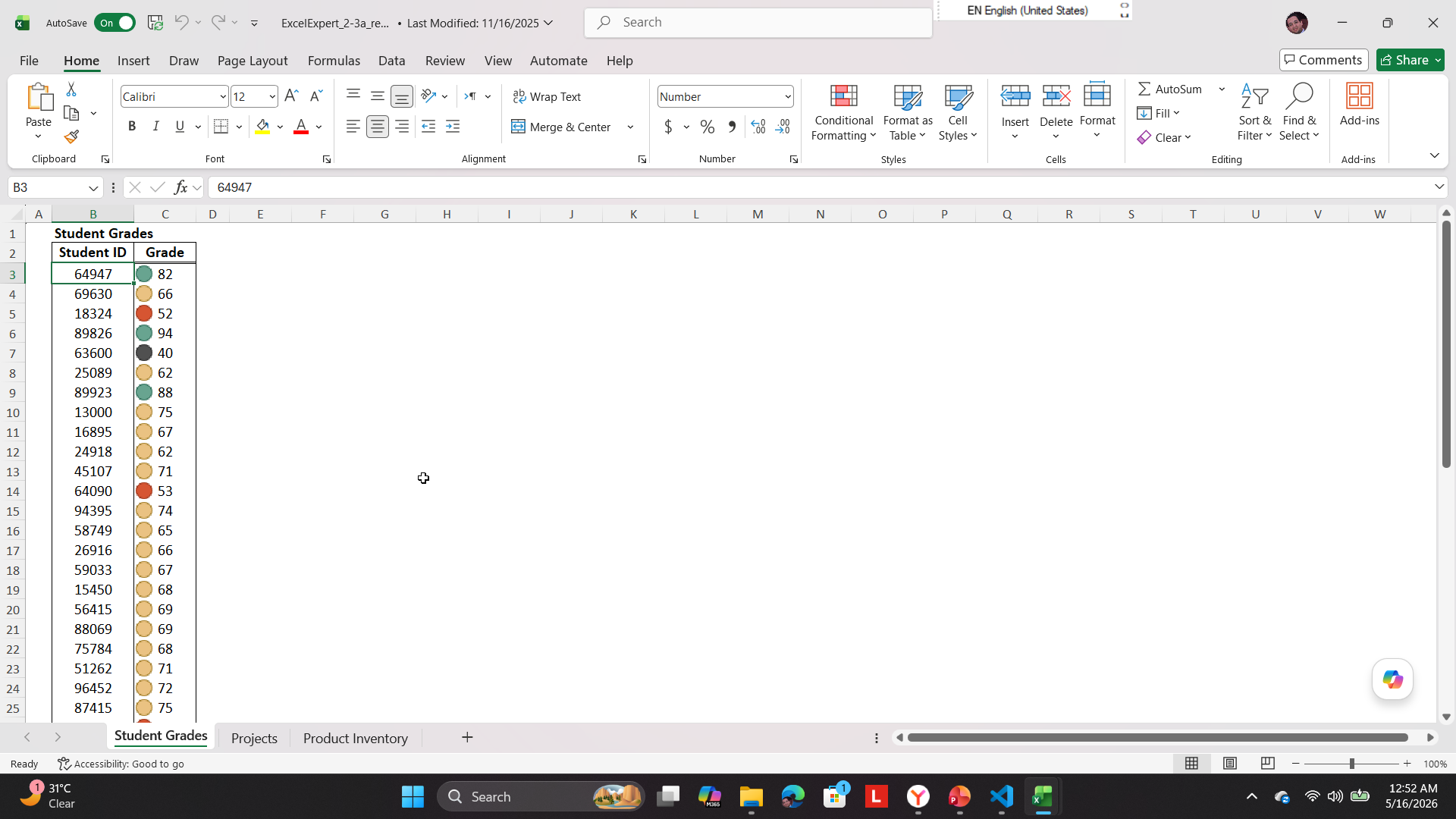Click the Comments button
This screenshot has height=819, width=1456.
coord(1323,60)
